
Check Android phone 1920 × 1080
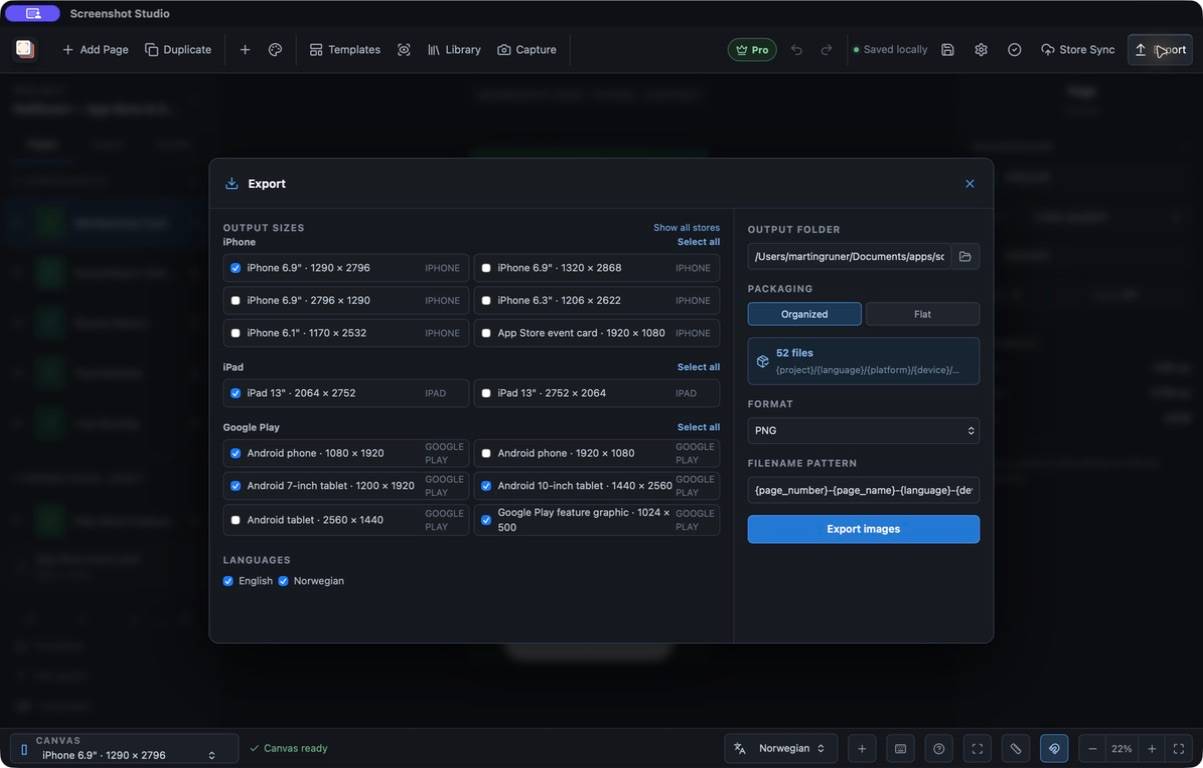click(x=486, y=453)
